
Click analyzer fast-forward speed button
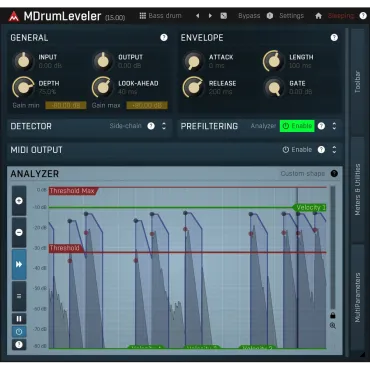pos(19,264)
